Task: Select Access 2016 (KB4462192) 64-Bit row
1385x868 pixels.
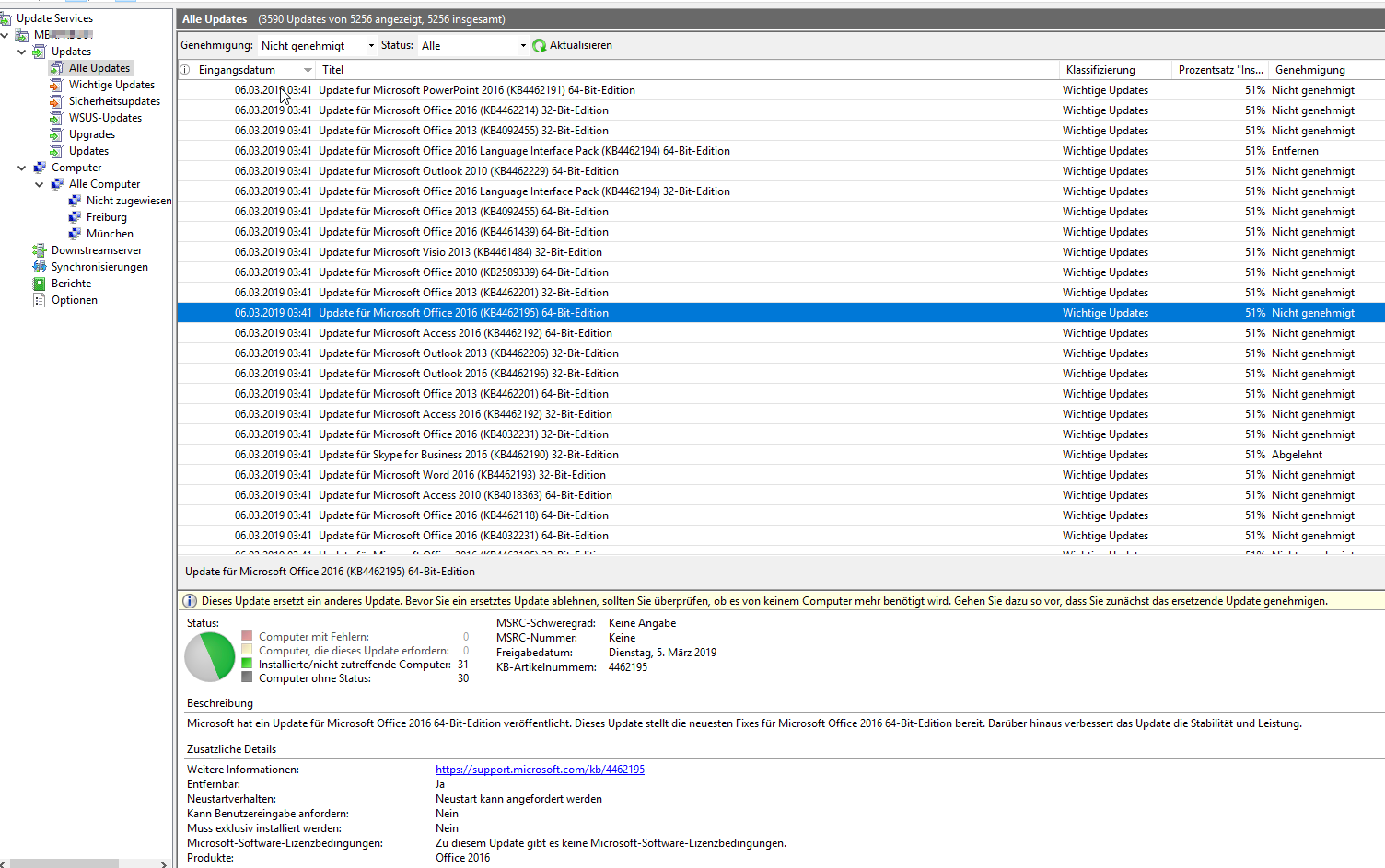Action: click(x=781, y=333)
